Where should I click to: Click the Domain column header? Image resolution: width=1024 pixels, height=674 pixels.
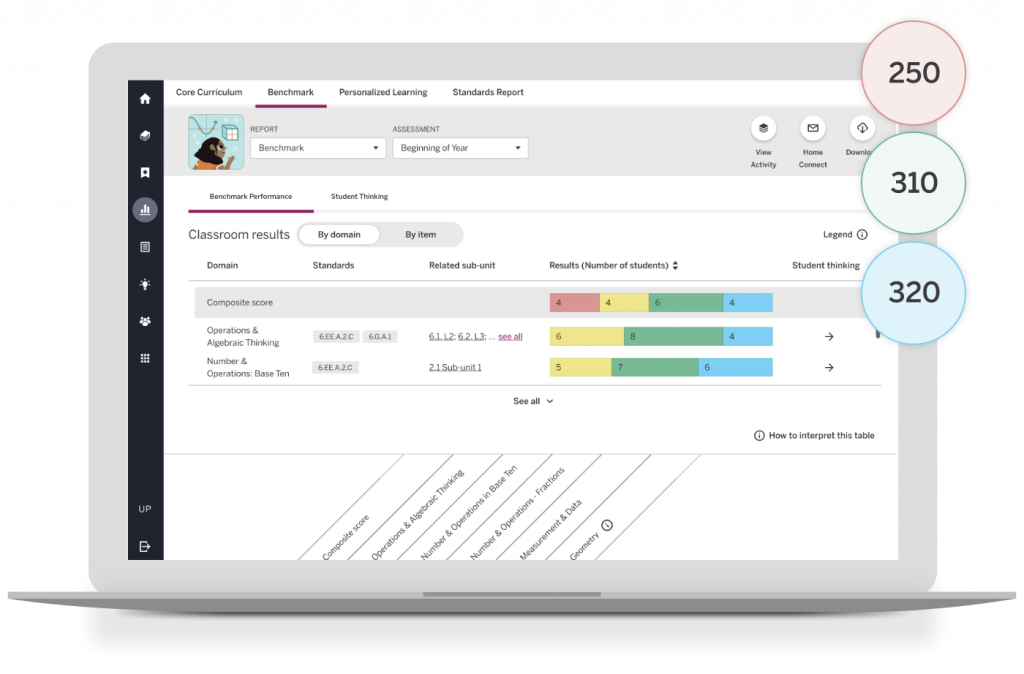[222, 265]
